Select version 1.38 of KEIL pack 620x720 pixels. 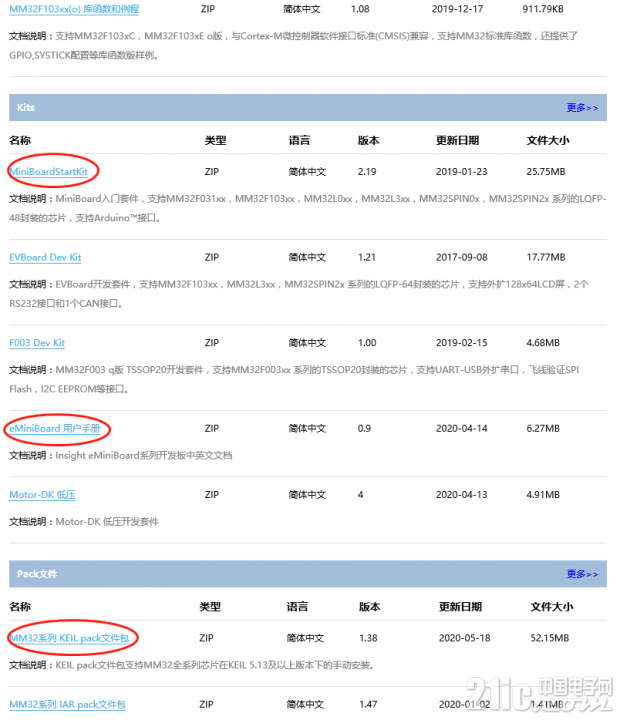pyautogui.click(x=368, y=638)
